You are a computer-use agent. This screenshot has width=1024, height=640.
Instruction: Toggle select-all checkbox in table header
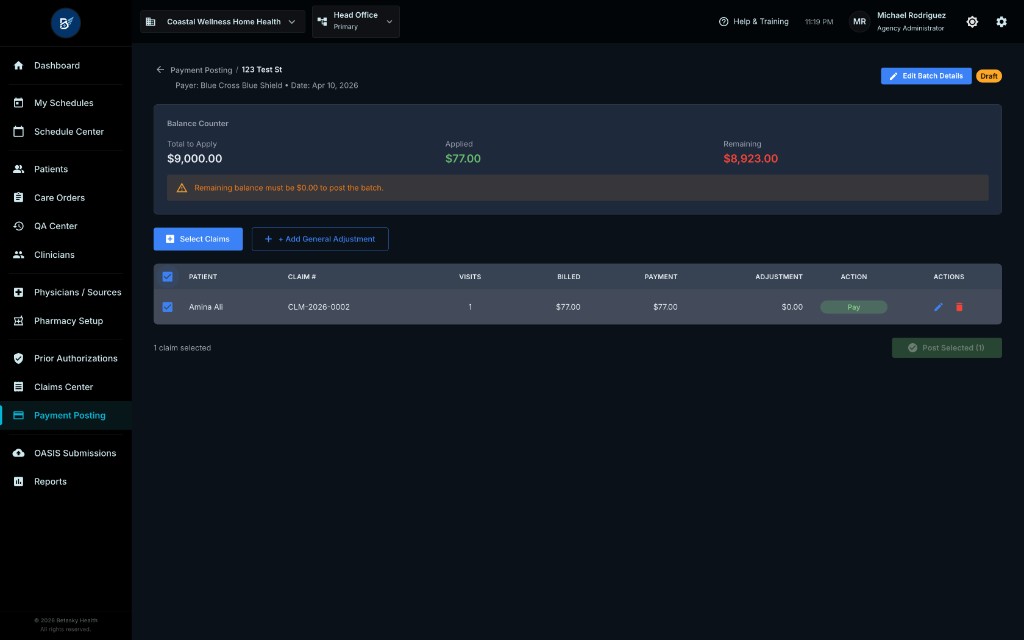pos(167,277)
